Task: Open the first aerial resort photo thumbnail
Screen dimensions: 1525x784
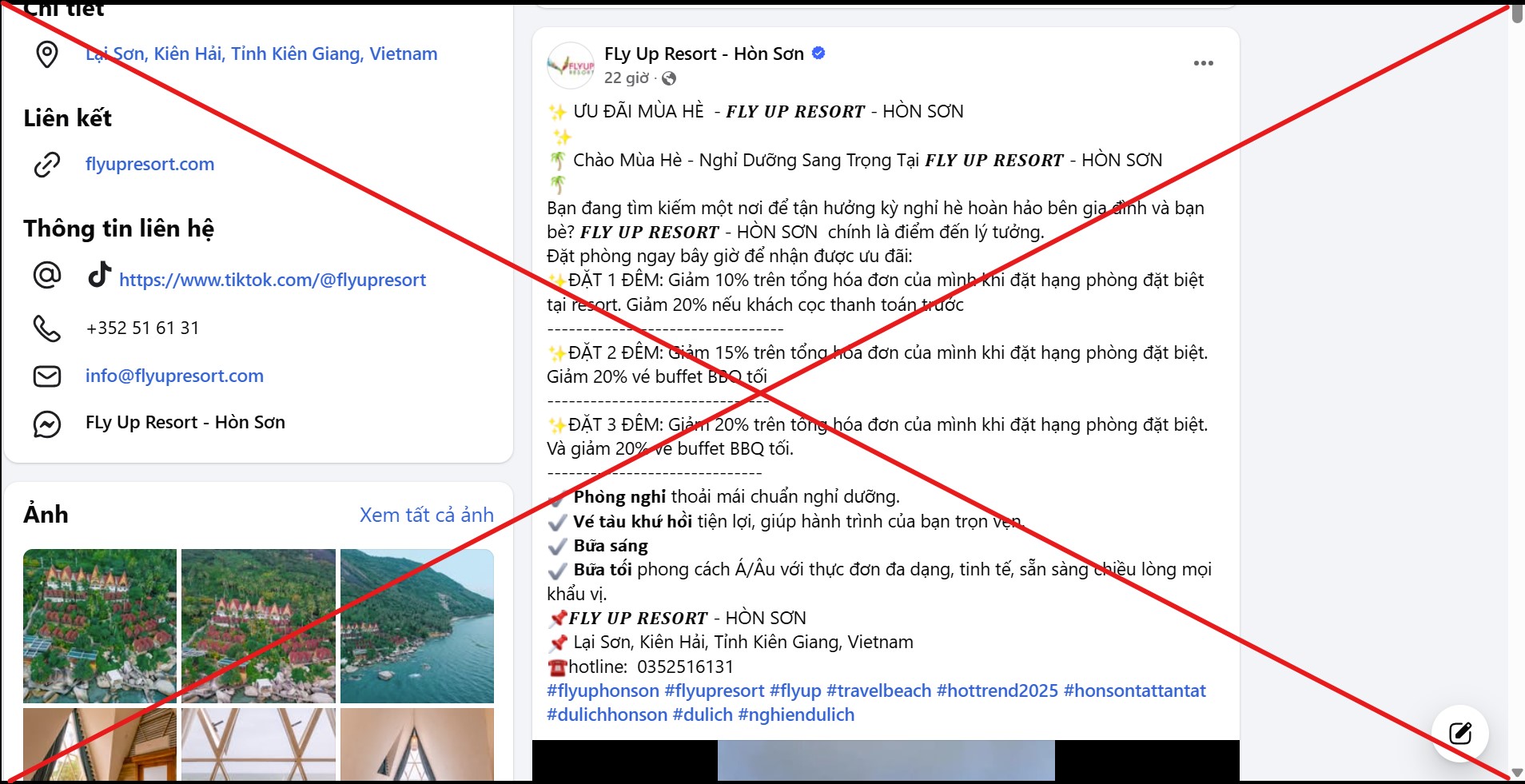Action: (x=99, y=626)
